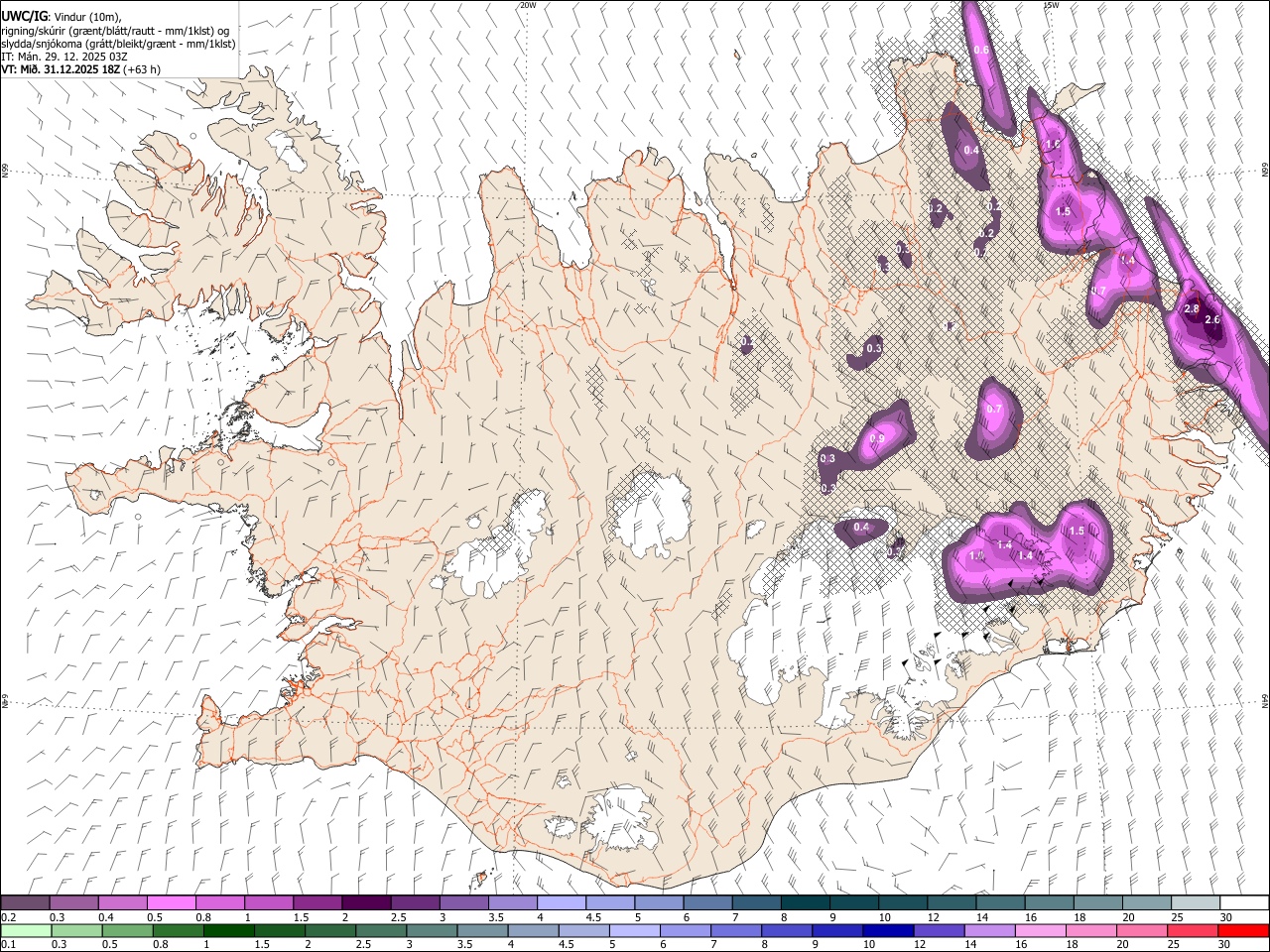
Task: Pick the bright red swatch after 30 in the lower scale
Action: pyautogui.click(x=1242, y=931)
